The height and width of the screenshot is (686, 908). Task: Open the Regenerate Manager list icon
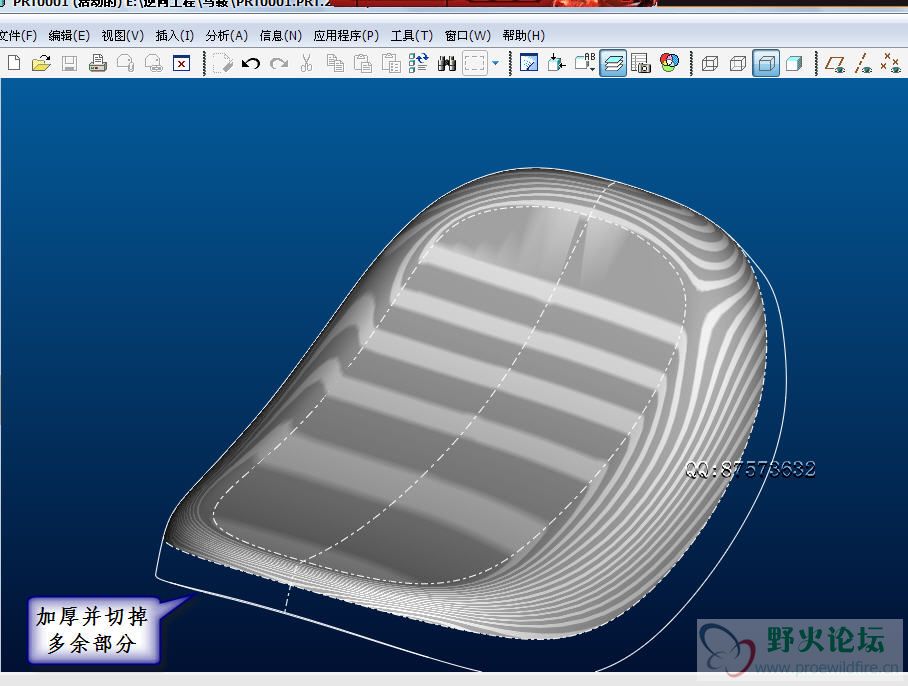point(419,63)
